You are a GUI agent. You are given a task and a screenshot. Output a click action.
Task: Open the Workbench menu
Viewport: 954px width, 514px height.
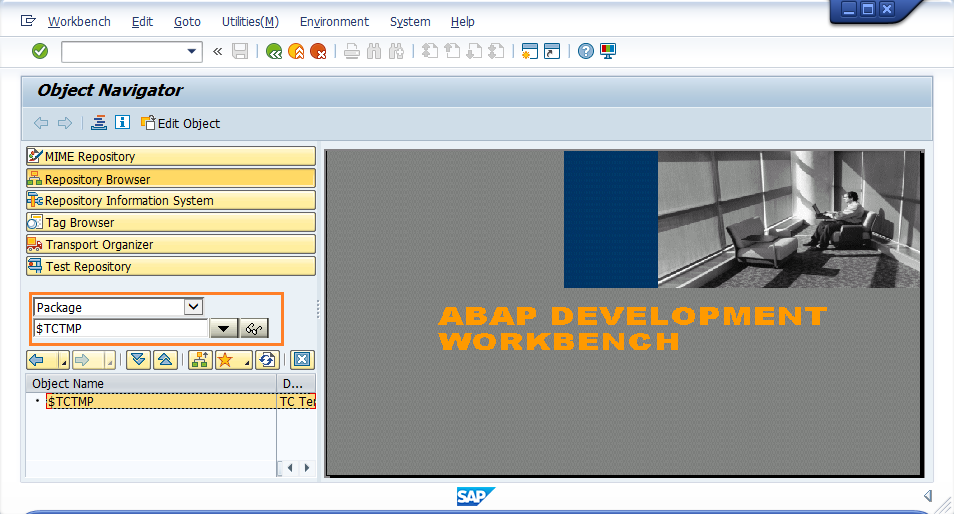[79, 22]
